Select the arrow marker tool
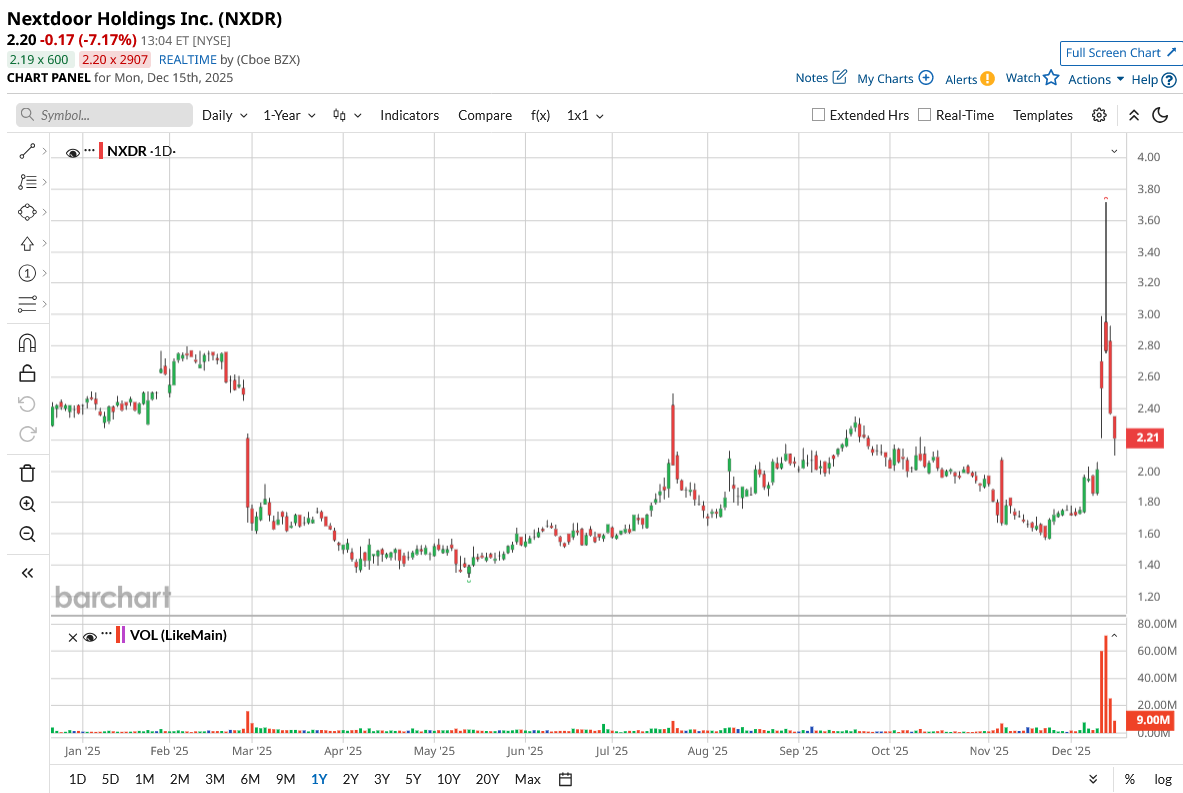Screen dimensions: 1183x793 point(27,243)
